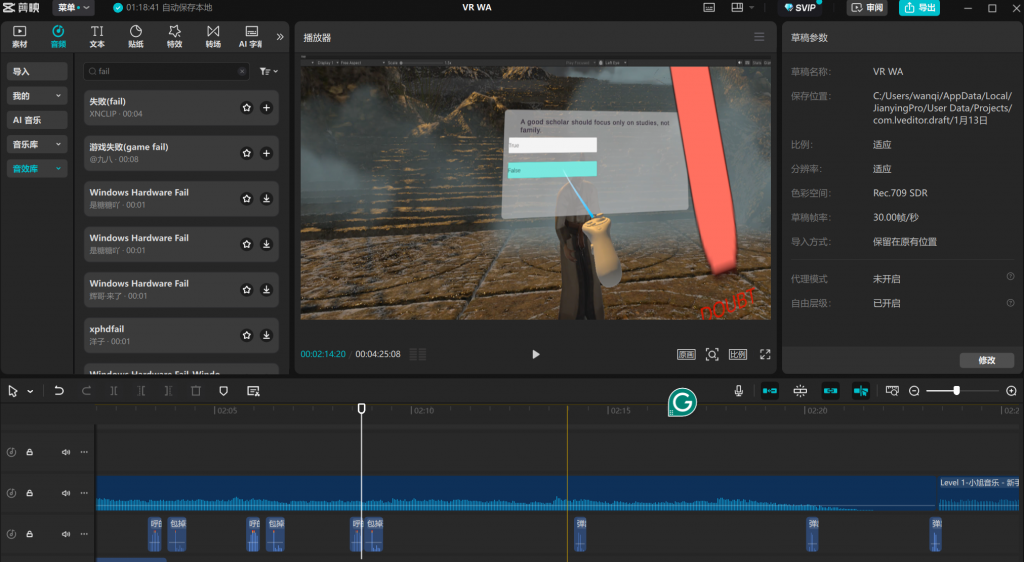Screen dimensions: 1024x562
Task: Favorite the 失败(fail) sound effect
Action: pyautogui.click(x=247, y=108)
